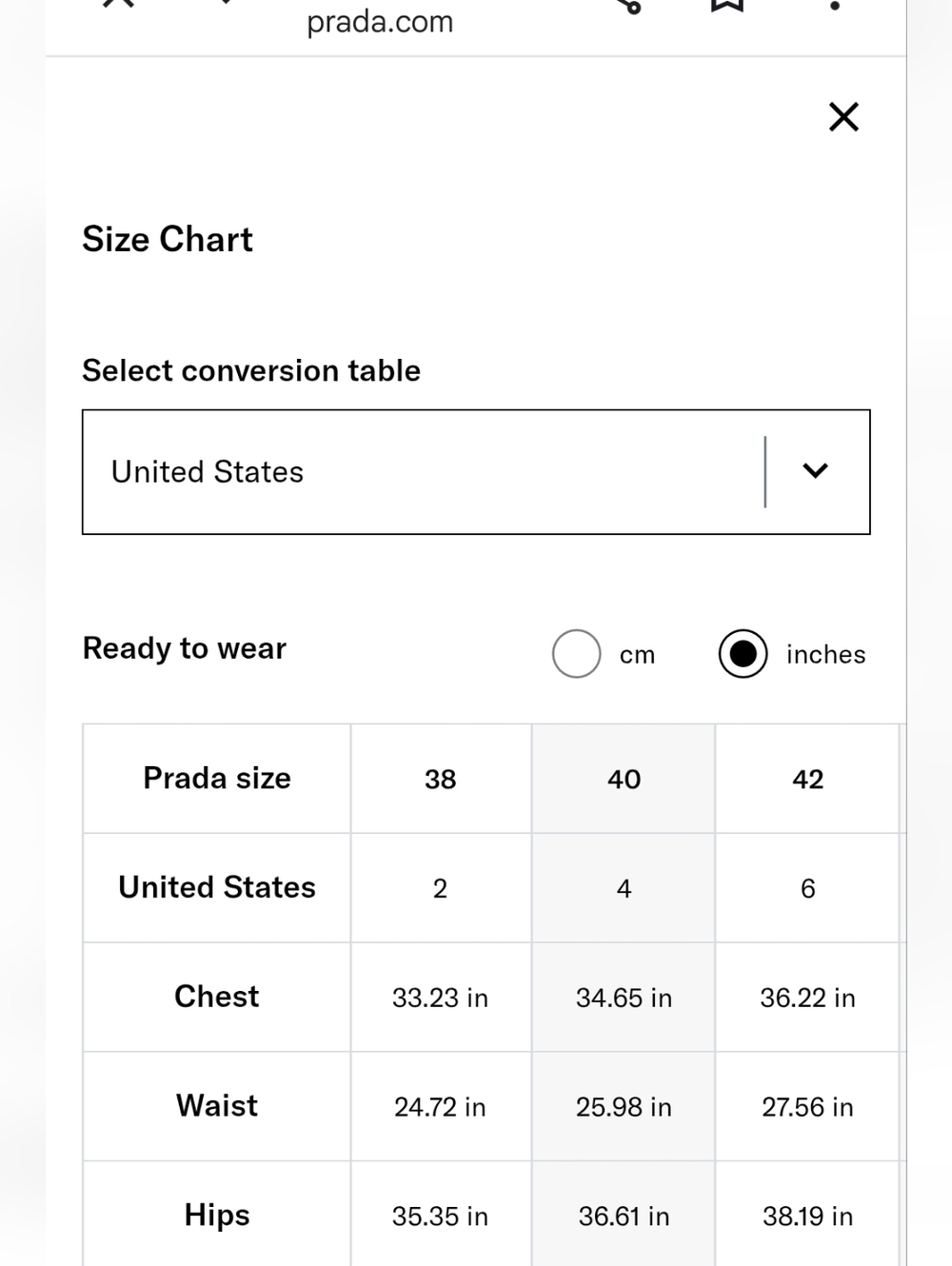Click the cm label text
This screenshot has height=1266, width=952.
637,655
